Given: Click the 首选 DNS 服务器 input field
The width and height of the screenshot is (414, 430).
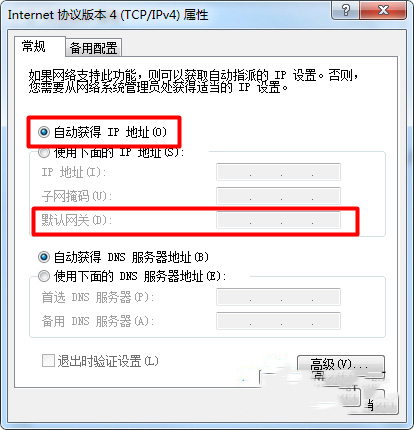Looking at the screenshot, I should (x=278, y=297).
